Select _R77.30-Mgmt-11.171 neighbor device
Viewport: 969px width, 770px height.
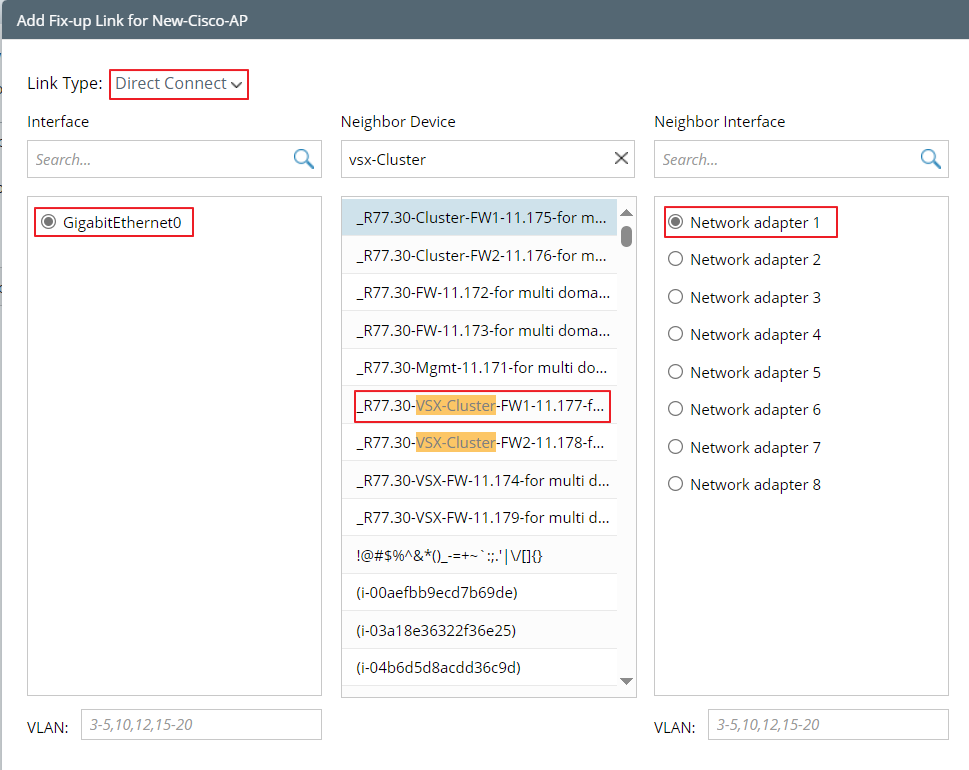pyautogui.click(x=482, y=368)
